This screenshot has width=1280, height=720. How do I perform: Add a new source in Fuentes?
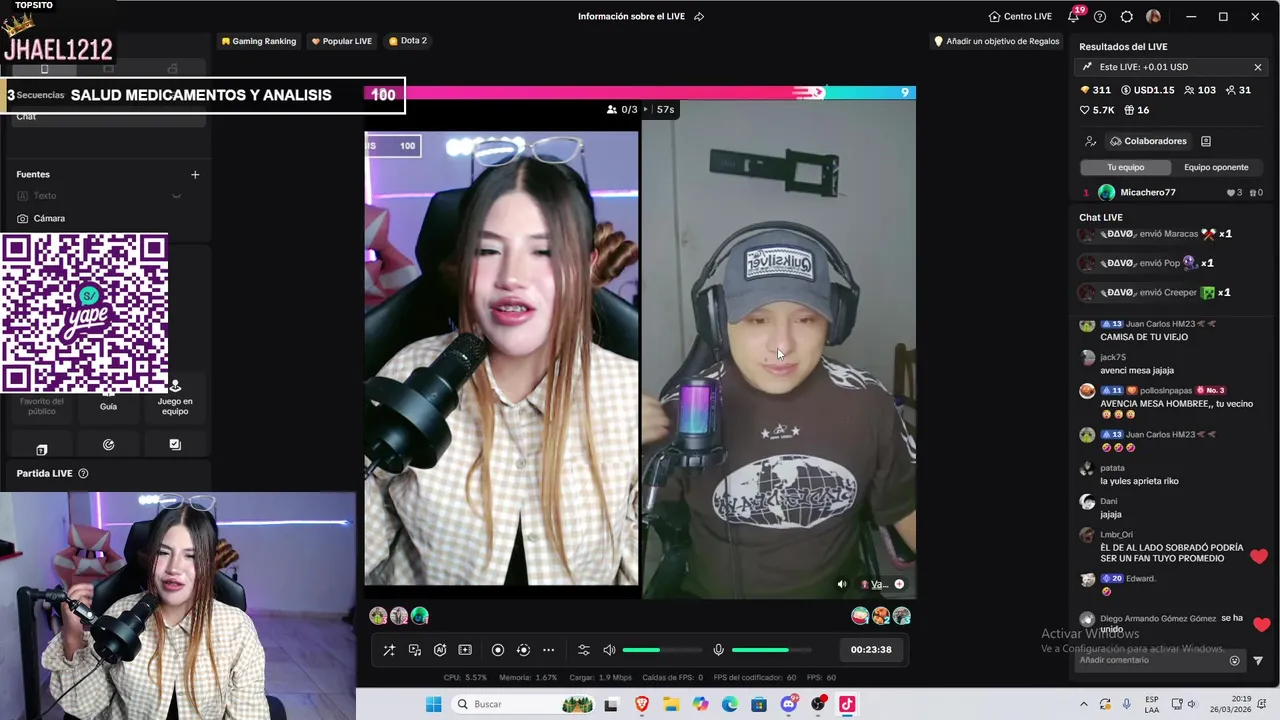(195, 175)
